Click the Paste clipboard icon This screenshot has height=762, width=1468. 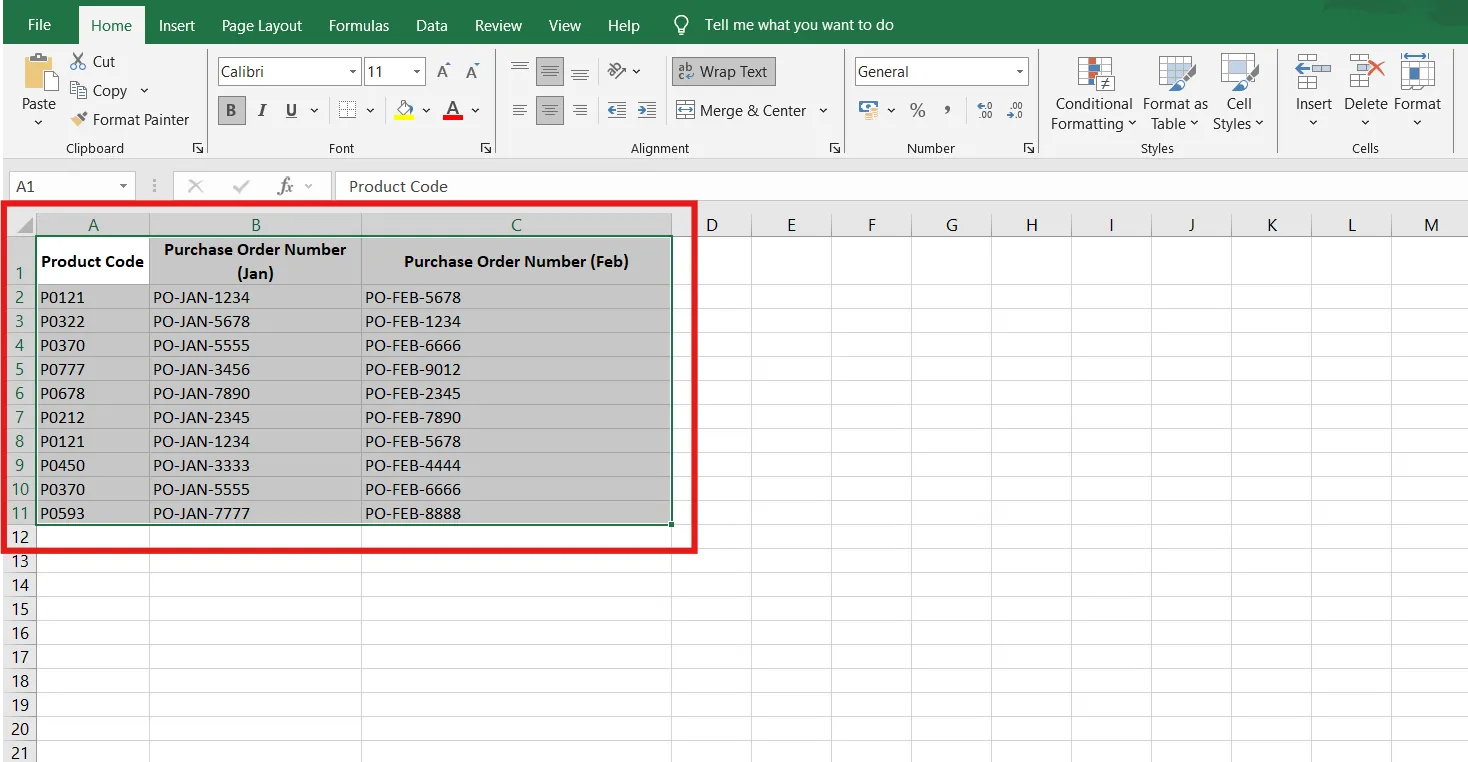coord(39,73)
